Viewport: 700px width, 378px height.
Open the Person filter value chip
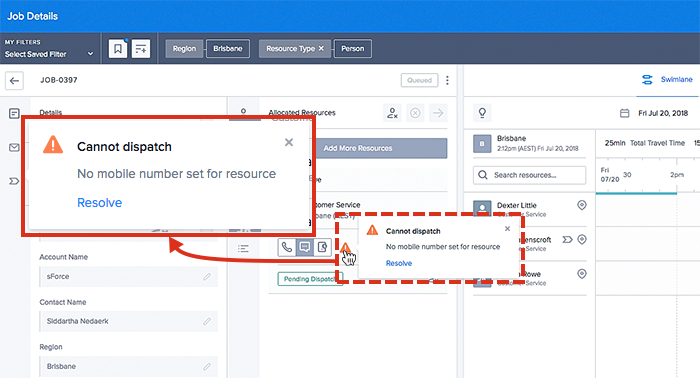(x=353, y=49)
